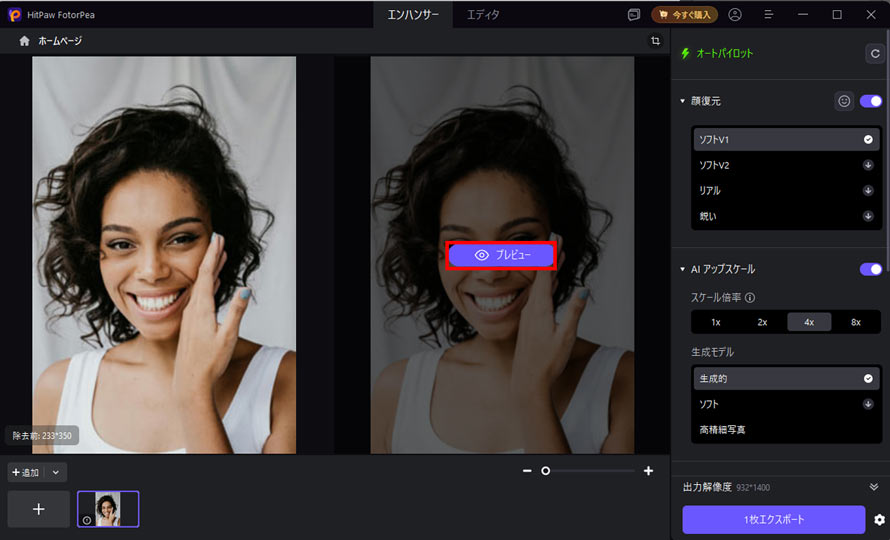Image resolution: width=890 pixels, height=540 pixels.
Task: Zoom in with the plus icon
Action: coord(648,471)
